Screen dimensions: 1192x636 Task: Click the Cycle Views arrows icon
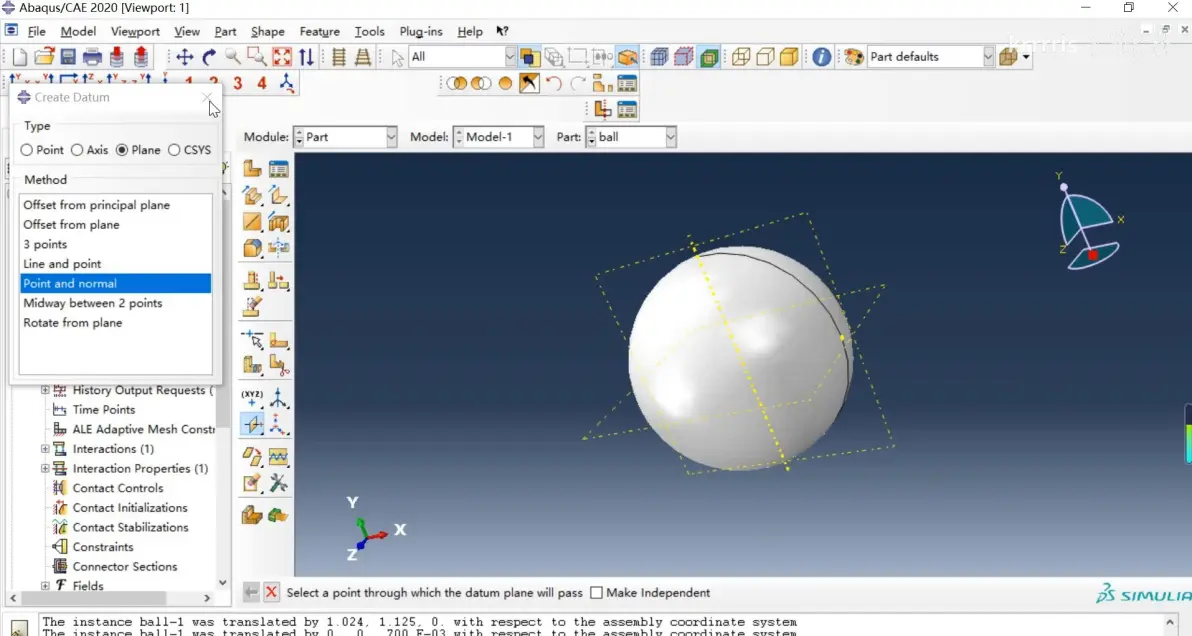(306, 57)
